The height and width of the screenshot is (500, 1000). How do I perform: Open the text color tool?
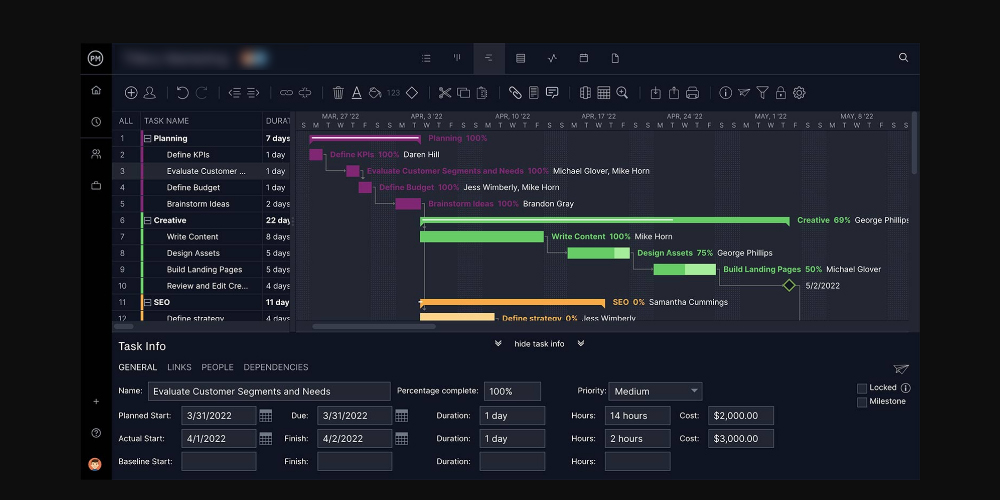click(357, 93)
